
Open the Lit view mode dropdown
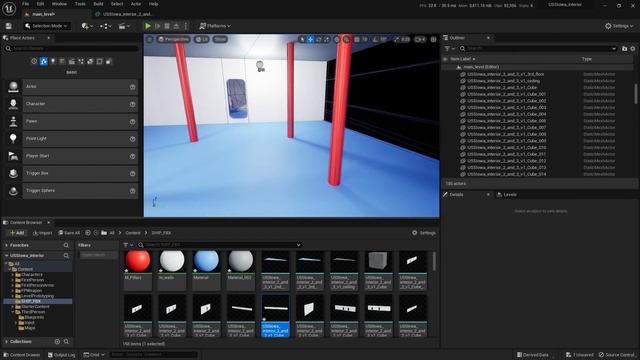[x=202, y=40]
